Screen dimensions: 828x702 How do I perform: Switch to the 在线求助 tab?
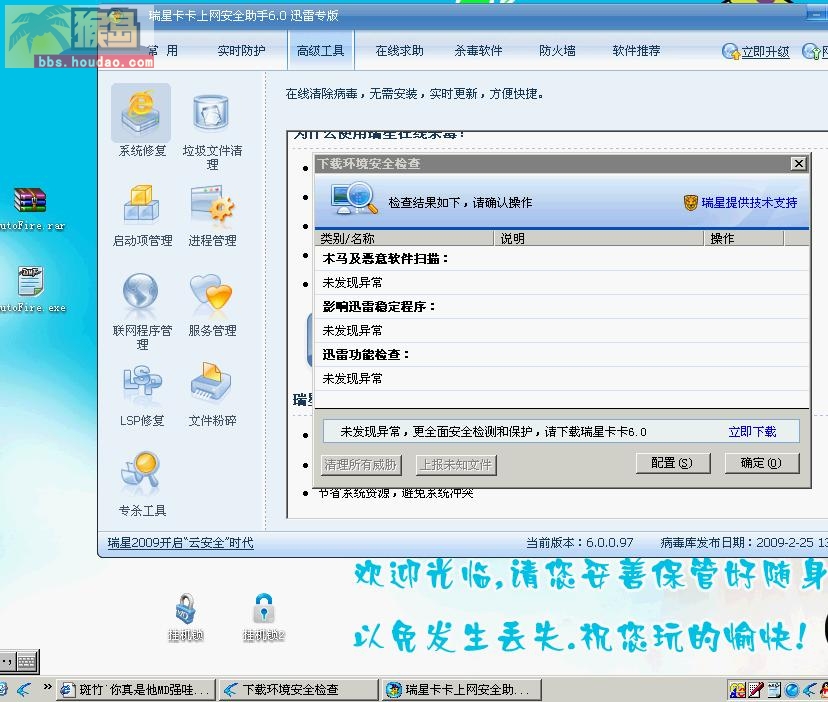399,51
